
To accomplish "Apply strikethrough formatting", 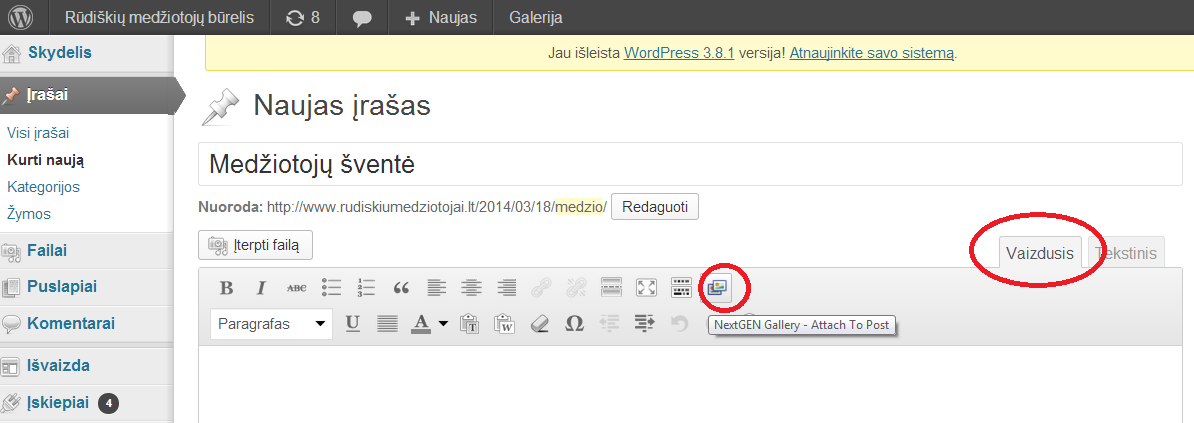I will 296,288.
